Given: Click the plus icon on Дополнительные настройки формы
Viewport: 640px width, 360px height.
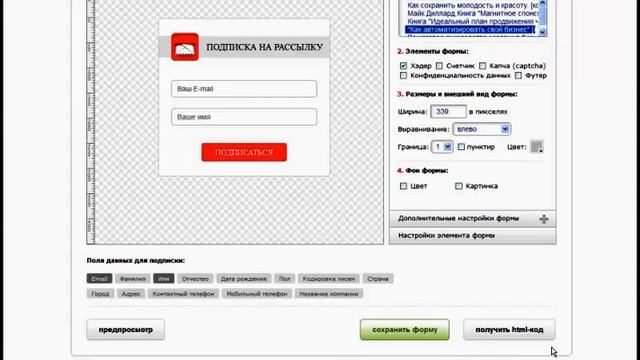Looking at the screenshot, I should coord(544,219).
